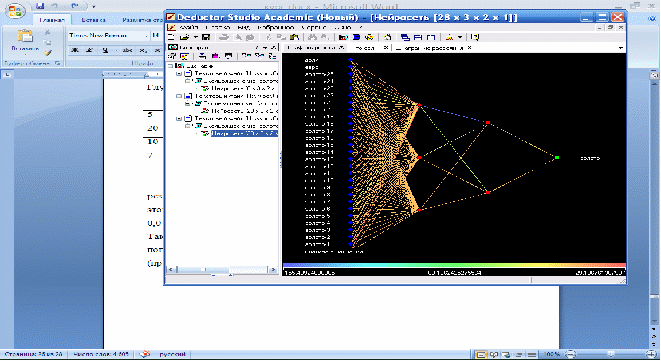
Task: Open Customize Quick Access Toolbar dropdown in Word
Action: pyautogui.click(x=94, y=6)
